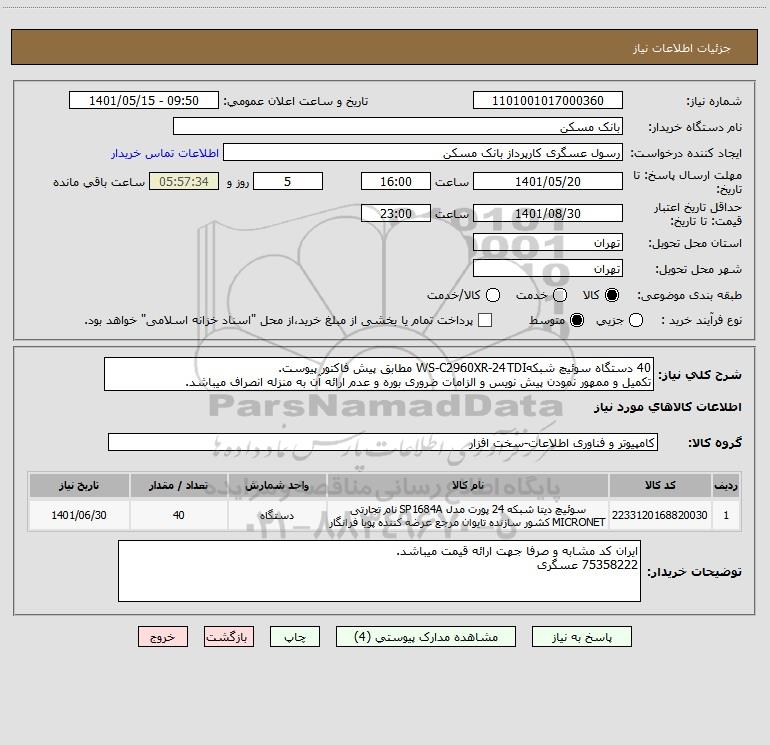Click product code 2233120168820030 cell
This screenshot has height=745, width=770.
click(x=660, y=515)
